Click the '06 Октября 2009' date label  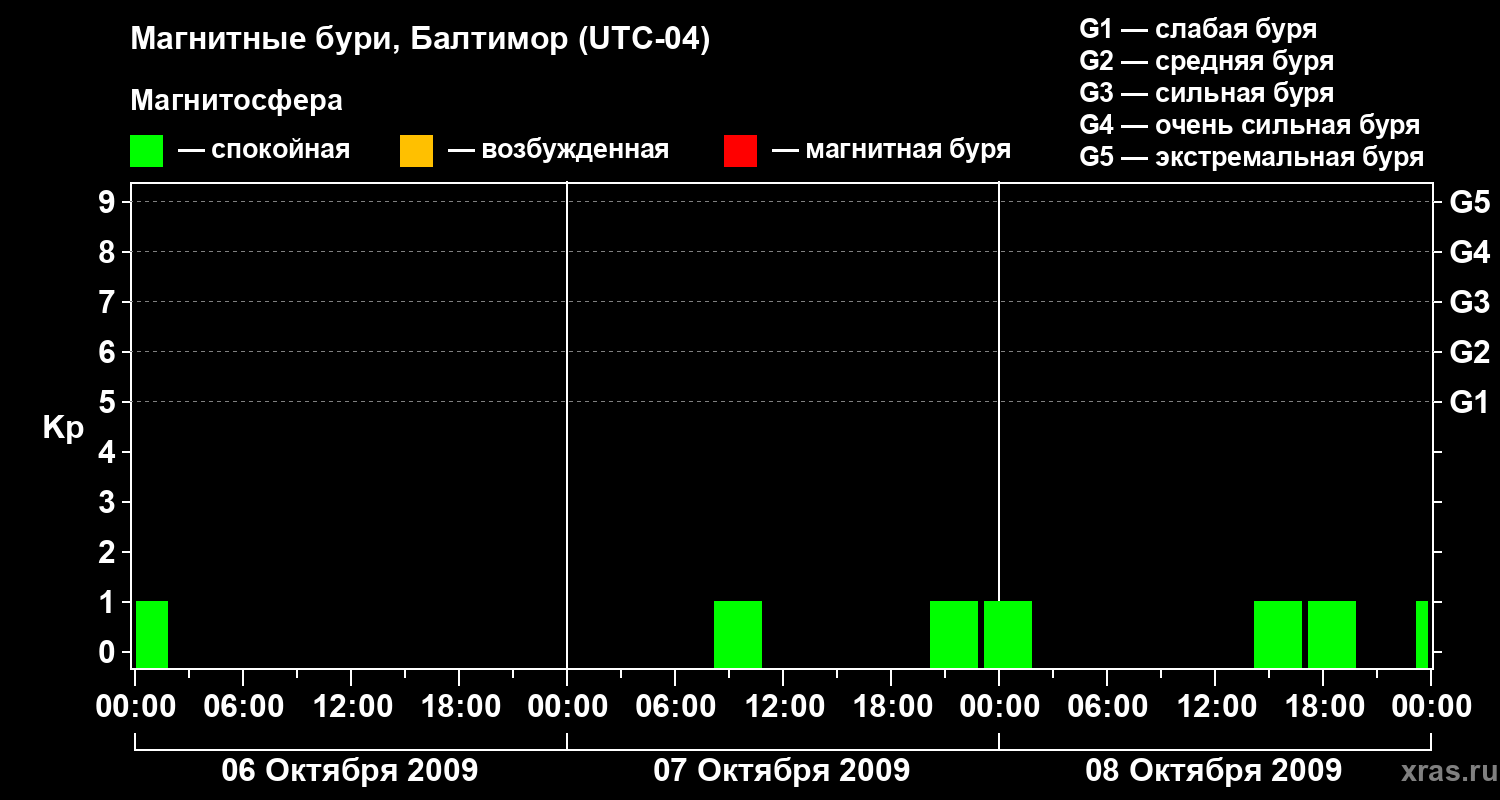[x=350, y=771]
